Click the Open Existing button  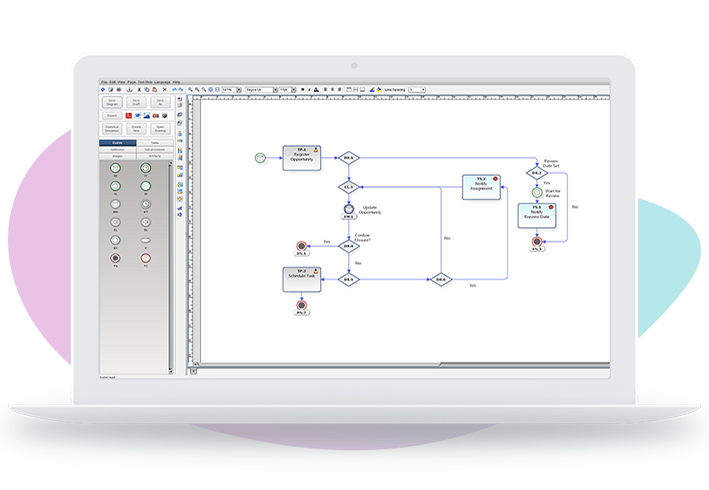pos(159,128)
